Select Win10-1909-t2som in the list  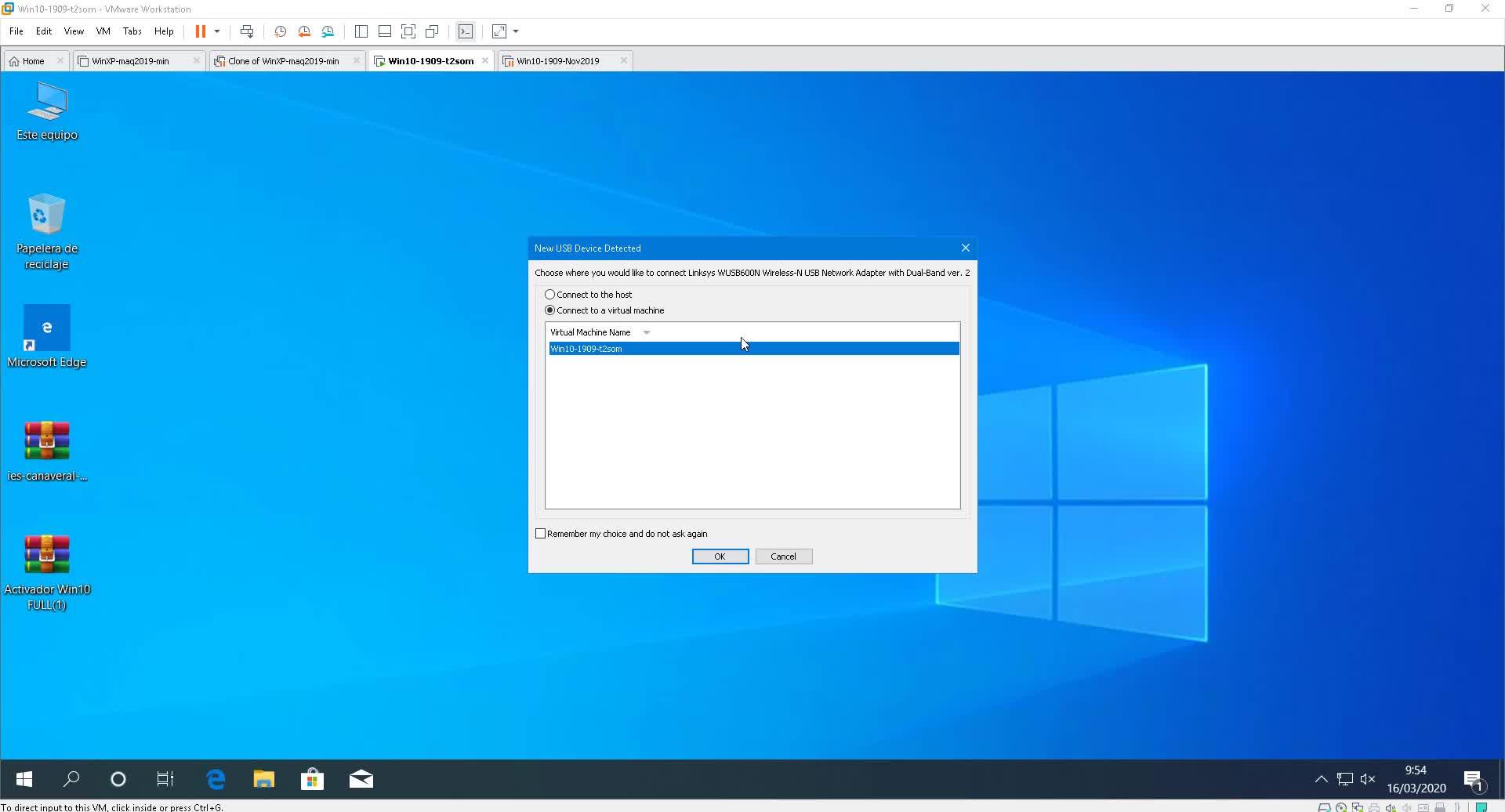pyautogui.click(x=586, y=349)
